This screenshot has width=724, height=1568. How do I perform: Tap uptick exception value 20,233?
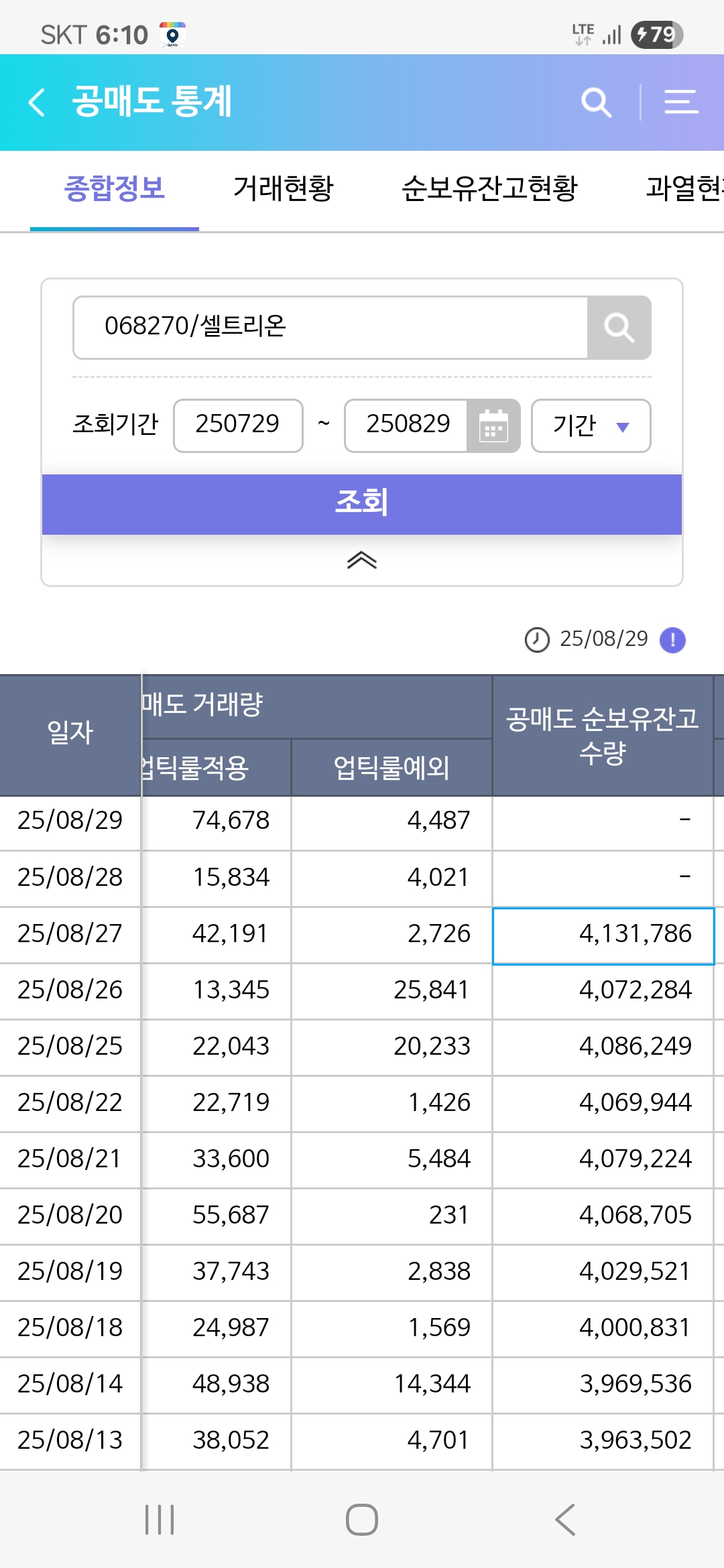tap(432, 1047)
